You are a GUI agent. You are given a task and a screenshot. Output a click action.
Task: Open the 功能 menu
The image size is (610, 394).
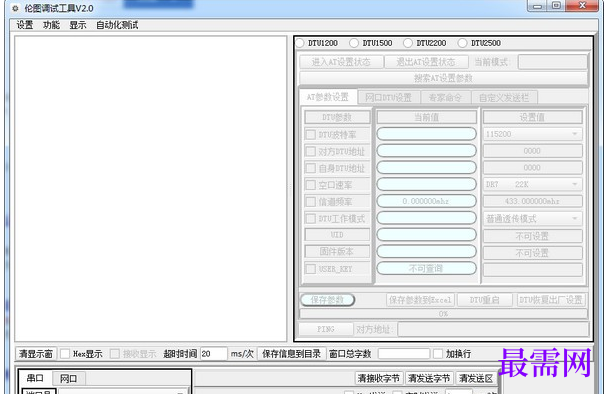[x=51, y=25]
